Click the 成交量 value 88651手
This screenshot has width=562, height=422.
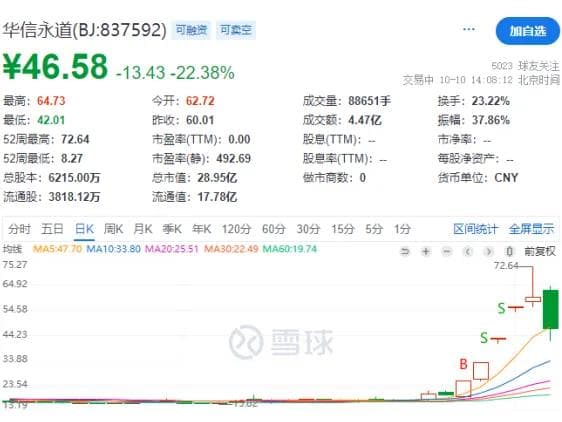(369, 101)
